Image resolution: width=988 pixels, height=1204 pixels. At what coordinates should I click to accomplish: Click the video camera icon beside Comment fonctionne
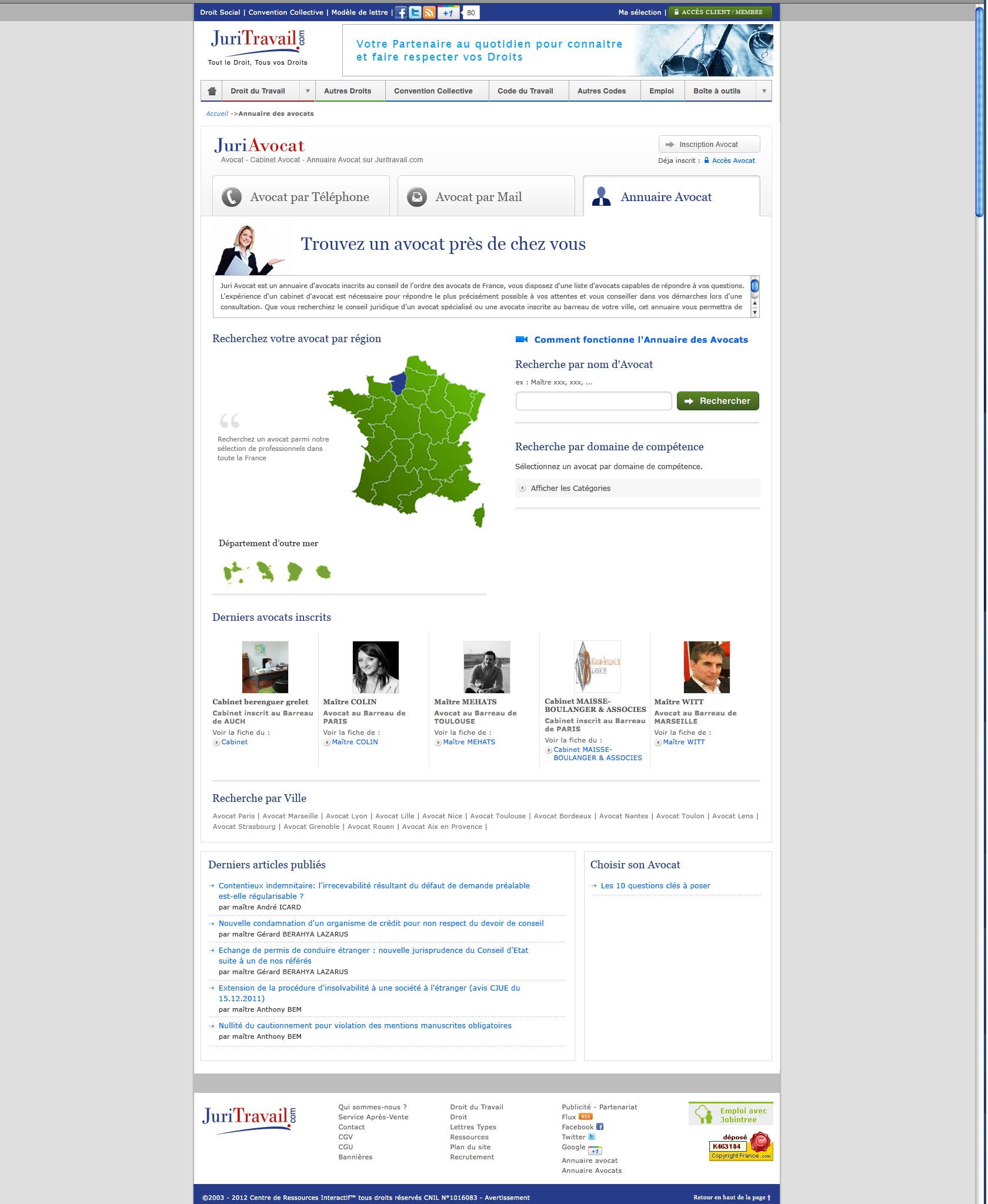(521, 340)
